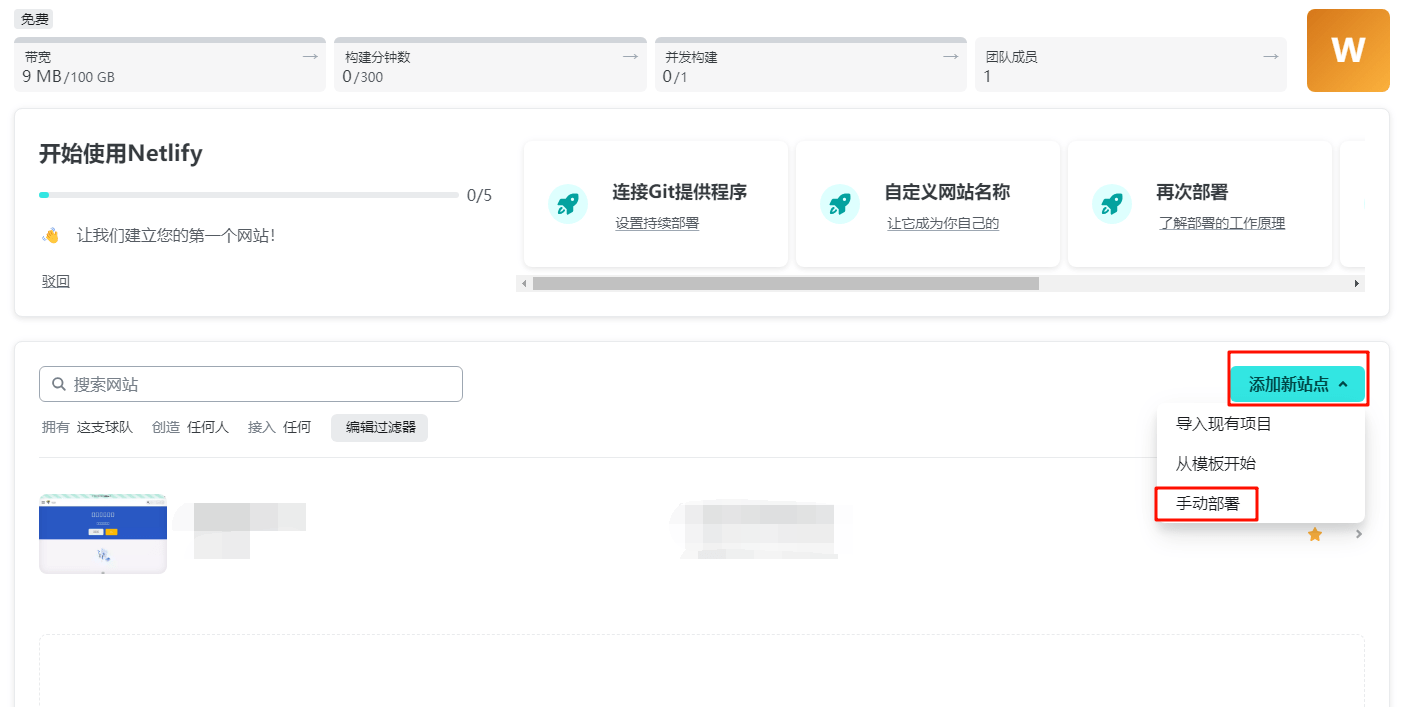Screen dimensions: 1421x707
Task: Click the arrow icon on the 团队成员 card
Action: (x=1270, y=57)
